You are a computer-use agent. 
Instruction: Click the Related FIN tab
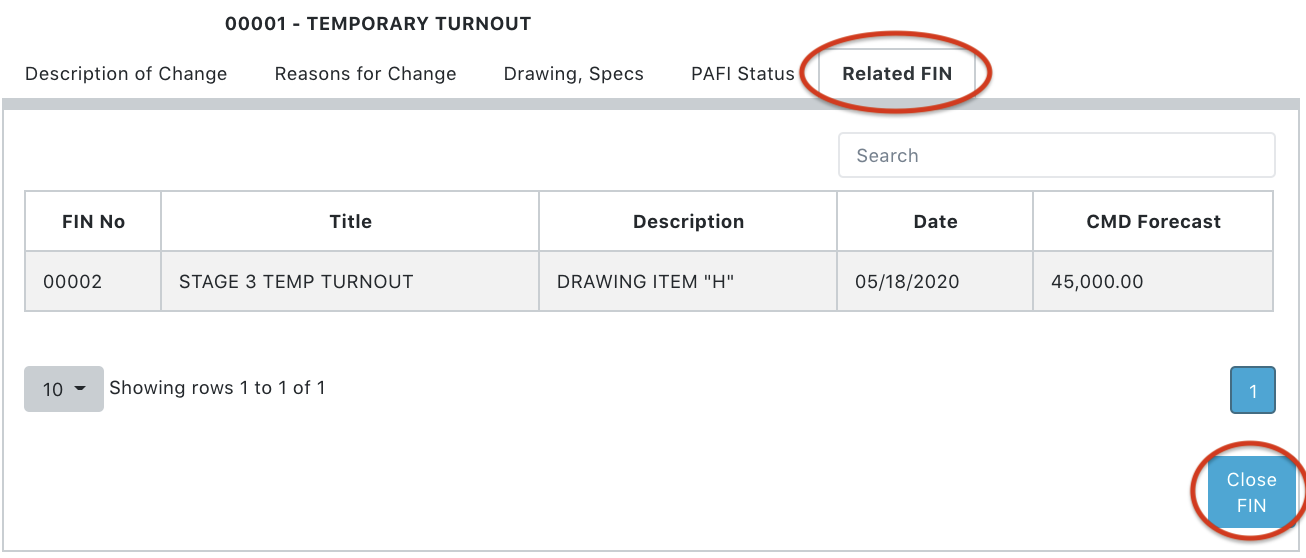[897, 74]
